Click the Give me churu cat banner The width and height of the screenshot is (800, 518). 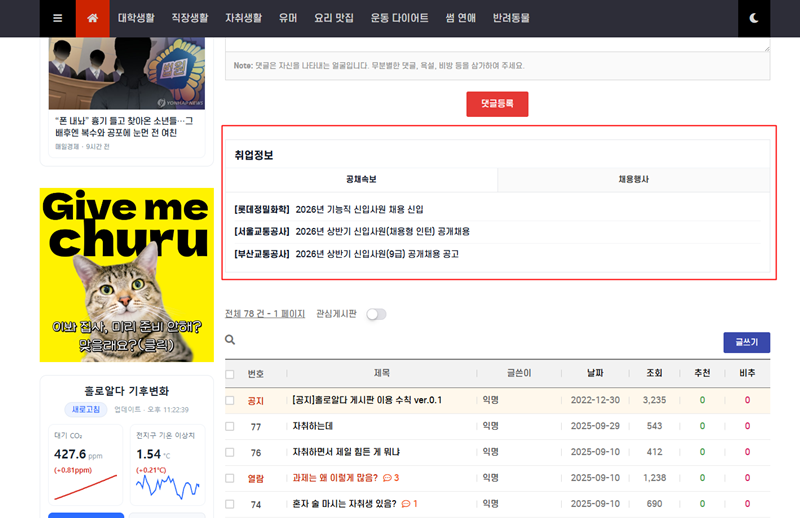[126, 274]
